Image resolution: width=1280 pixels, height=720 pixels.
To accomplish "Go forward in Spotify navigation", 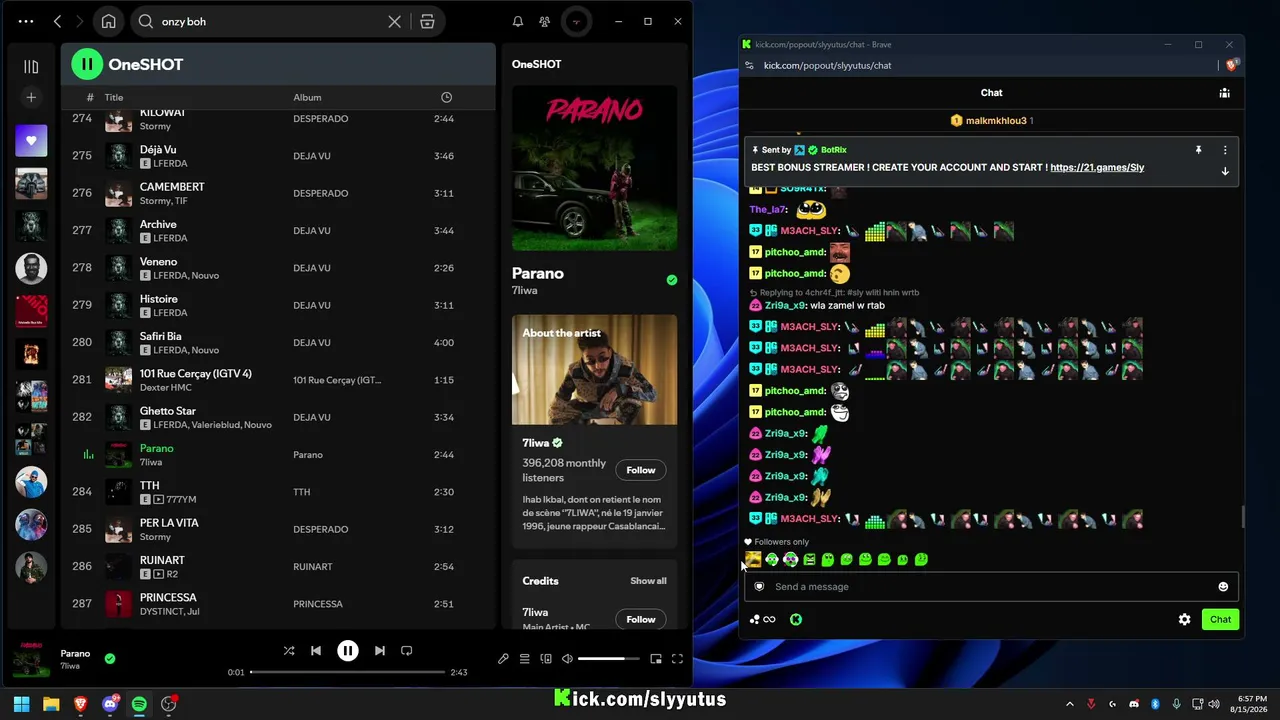I will point(81,21).
